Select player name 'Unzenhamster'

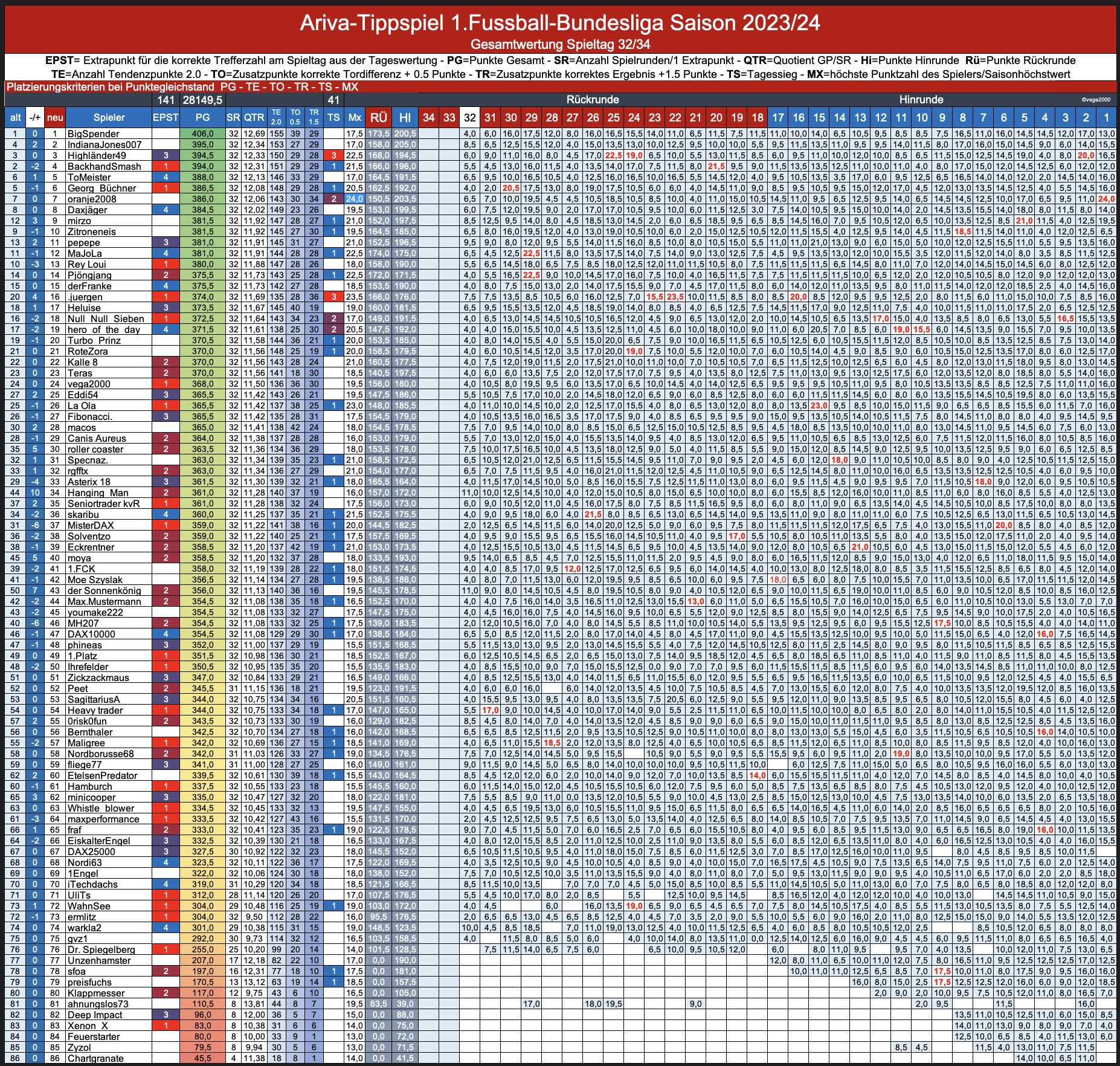[x=99, y=960]
